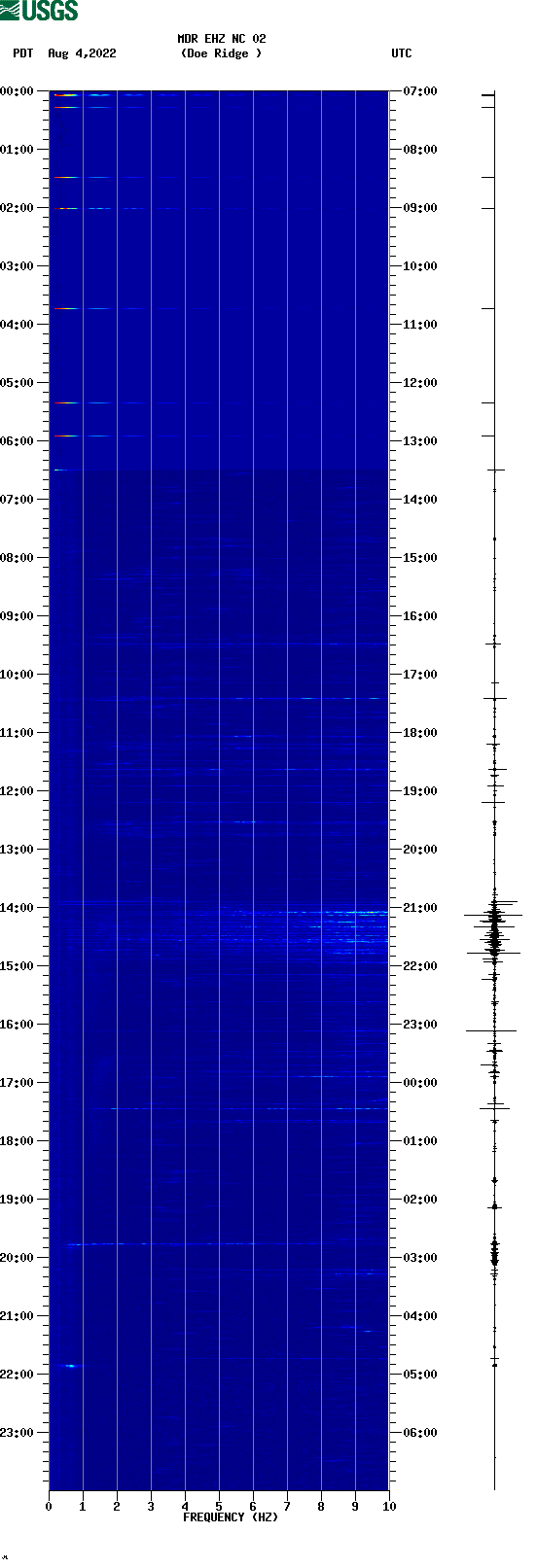The image size is (537, 1568).
Task: Click the 23:00 UTC right-axis label
Action: tap(419, 1025)
